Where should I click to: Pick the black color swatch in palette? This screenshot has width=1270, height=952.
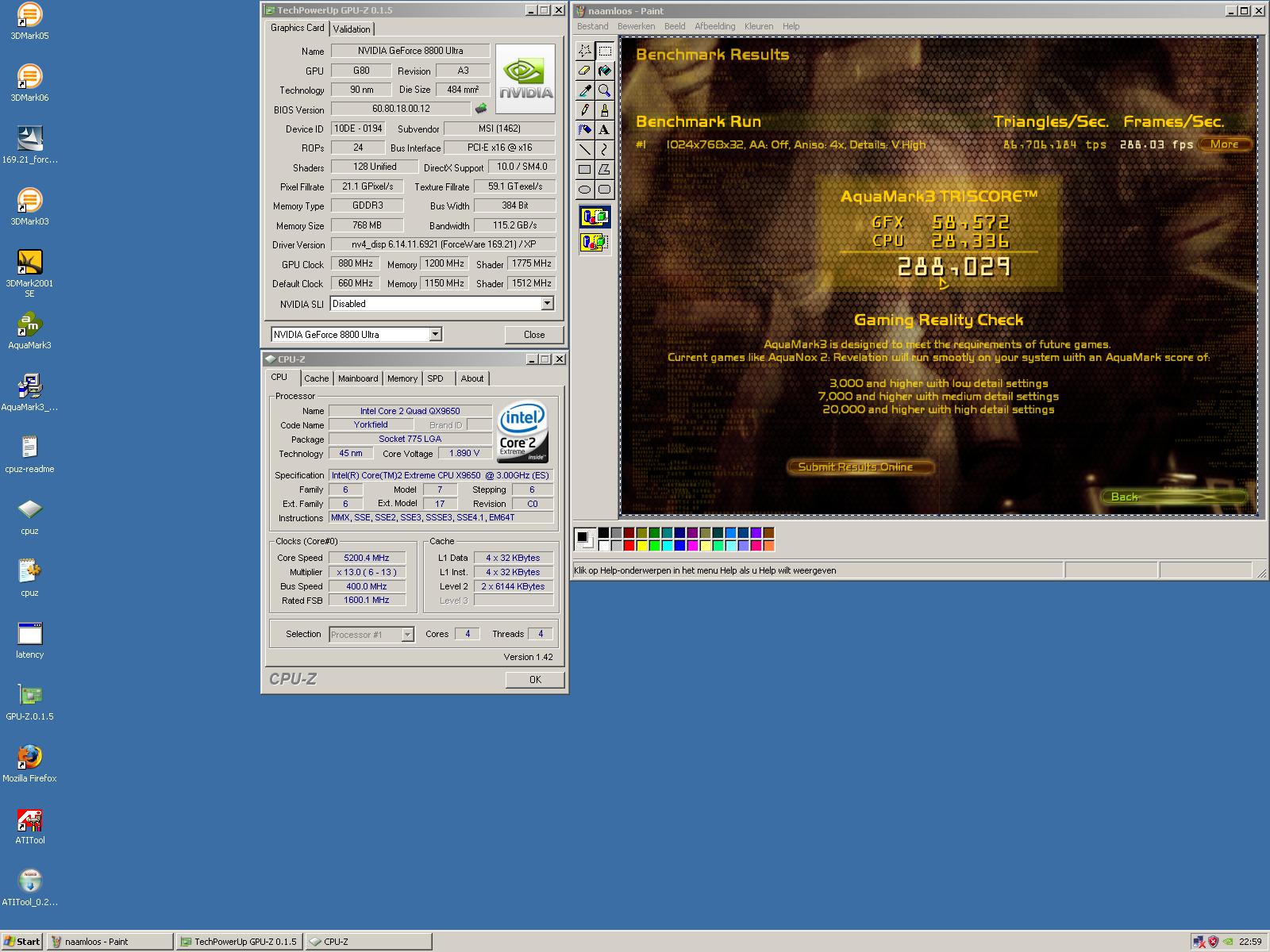point(603,532)
